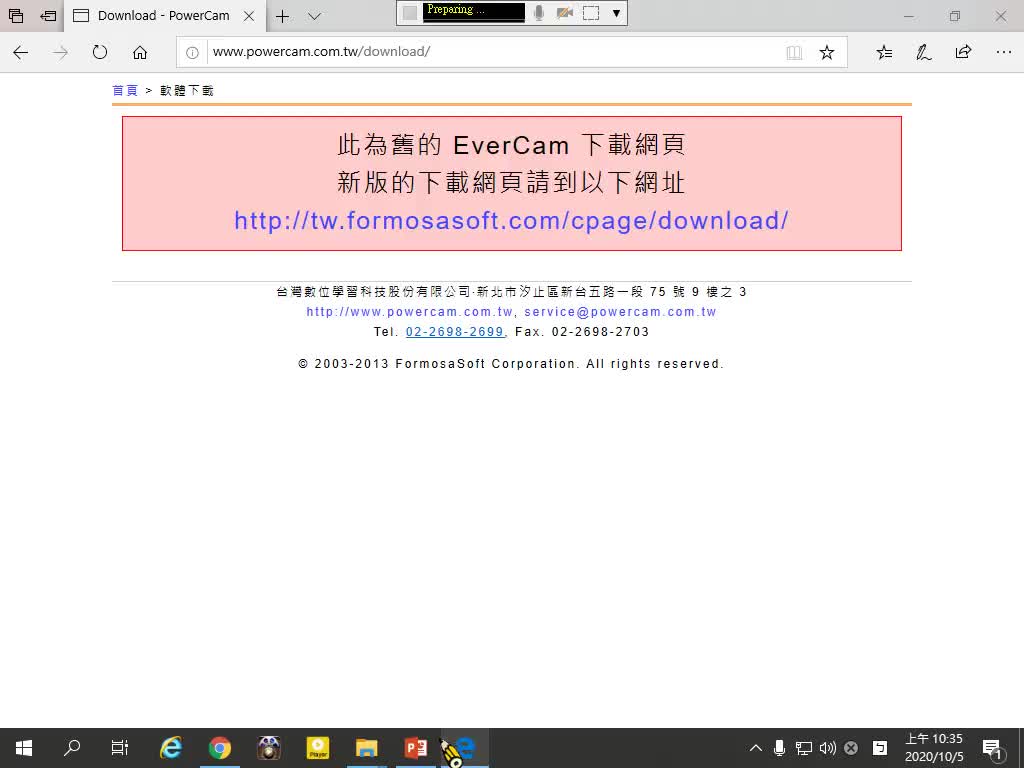Open the input method tray icon

[x=880, y=748]
